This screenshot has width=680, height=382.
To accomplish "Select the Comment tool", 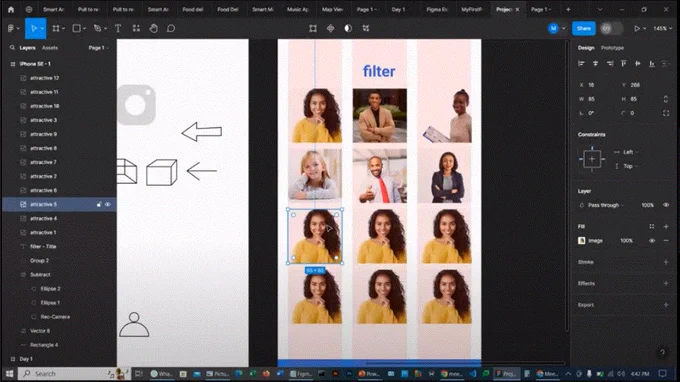I will [x=171, y=28].
